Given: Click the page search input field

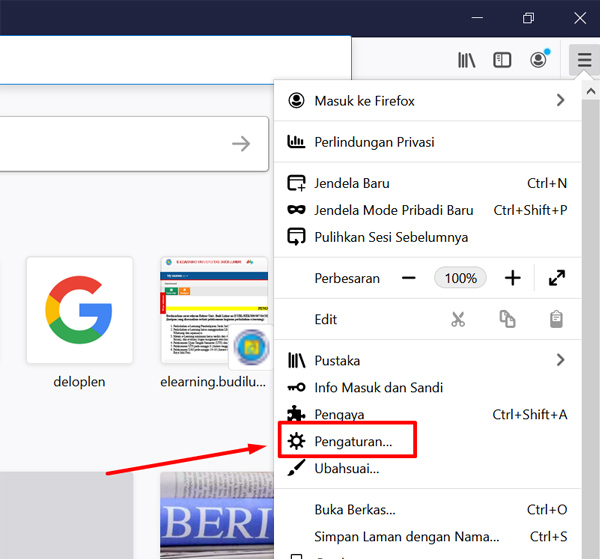Looking at the screenshot, I should pyautogui.click(x=134, y=144).
